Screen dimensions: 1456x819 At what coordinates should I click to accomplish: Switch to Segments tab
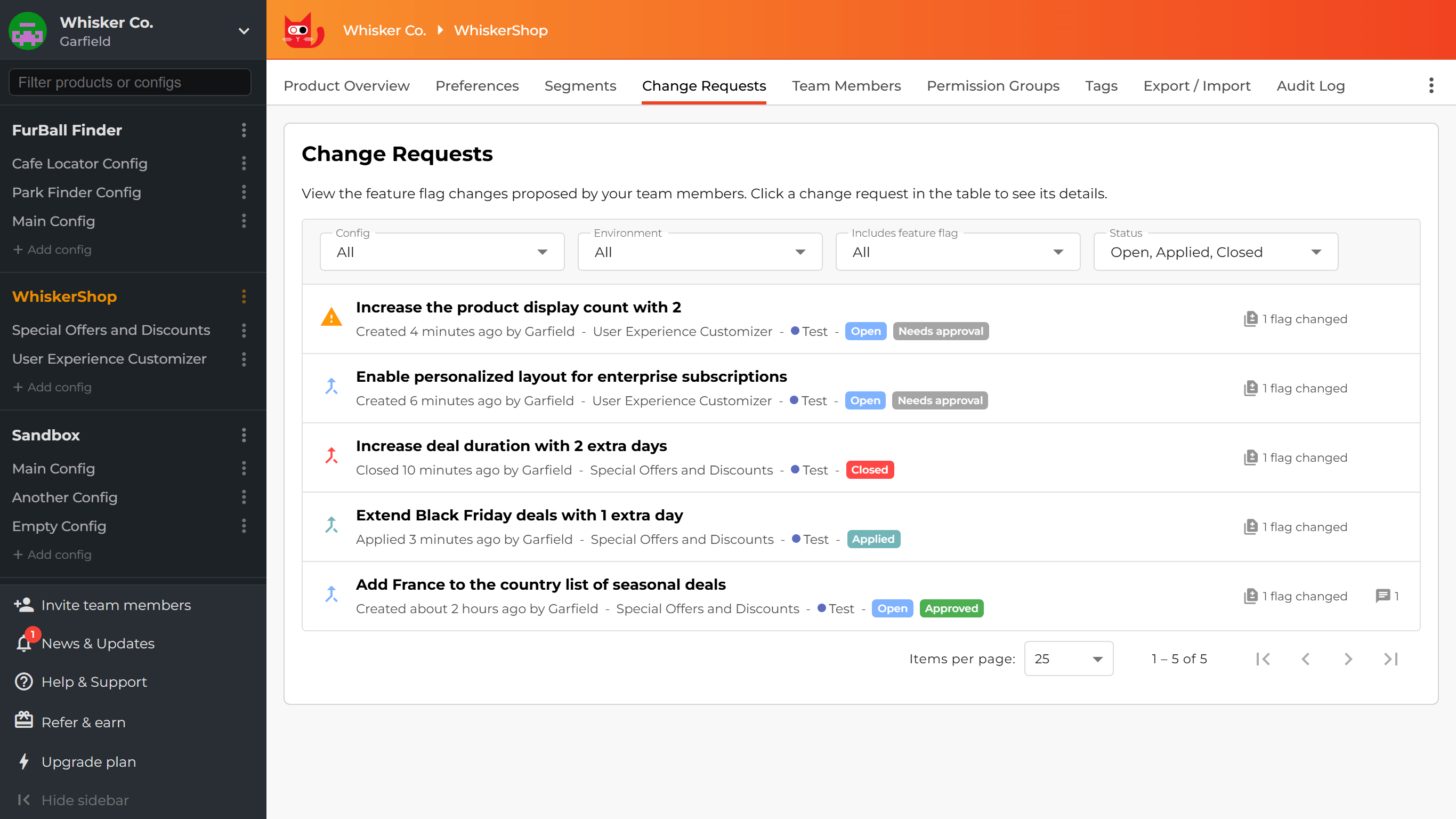coord(580,85)
